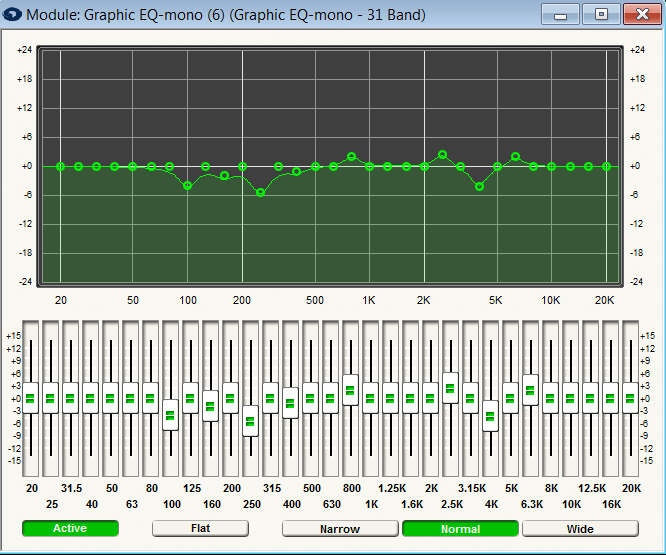Viewport: 666px width, 555px height.
Task: Click the 1K fader handle
Action: click(370, 398)
